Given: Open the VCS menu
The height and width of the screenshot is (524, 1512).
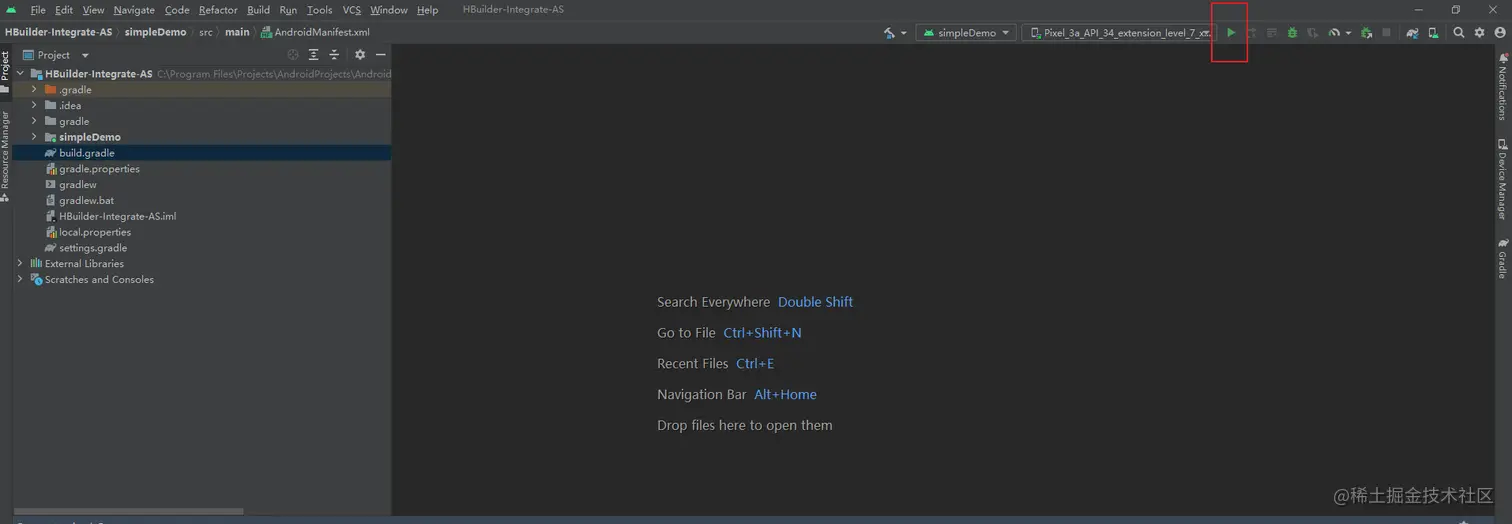Looking at the screenshot, I should (x=352, y=10).
